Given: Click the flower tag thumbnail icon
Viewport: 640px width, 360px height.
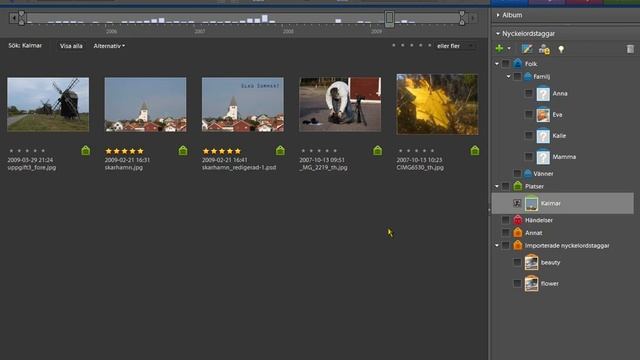Looking at the screenshot, I should [x=531, y=284].
